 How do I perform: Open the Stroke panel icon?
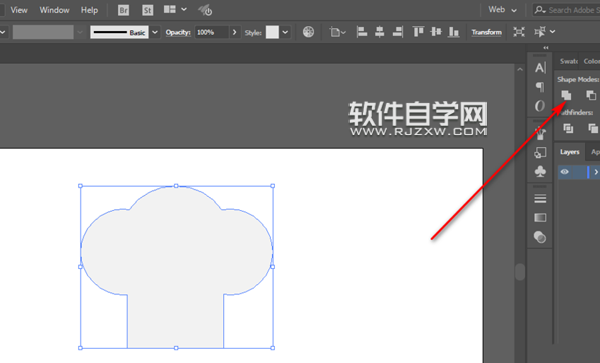[540, 199]
